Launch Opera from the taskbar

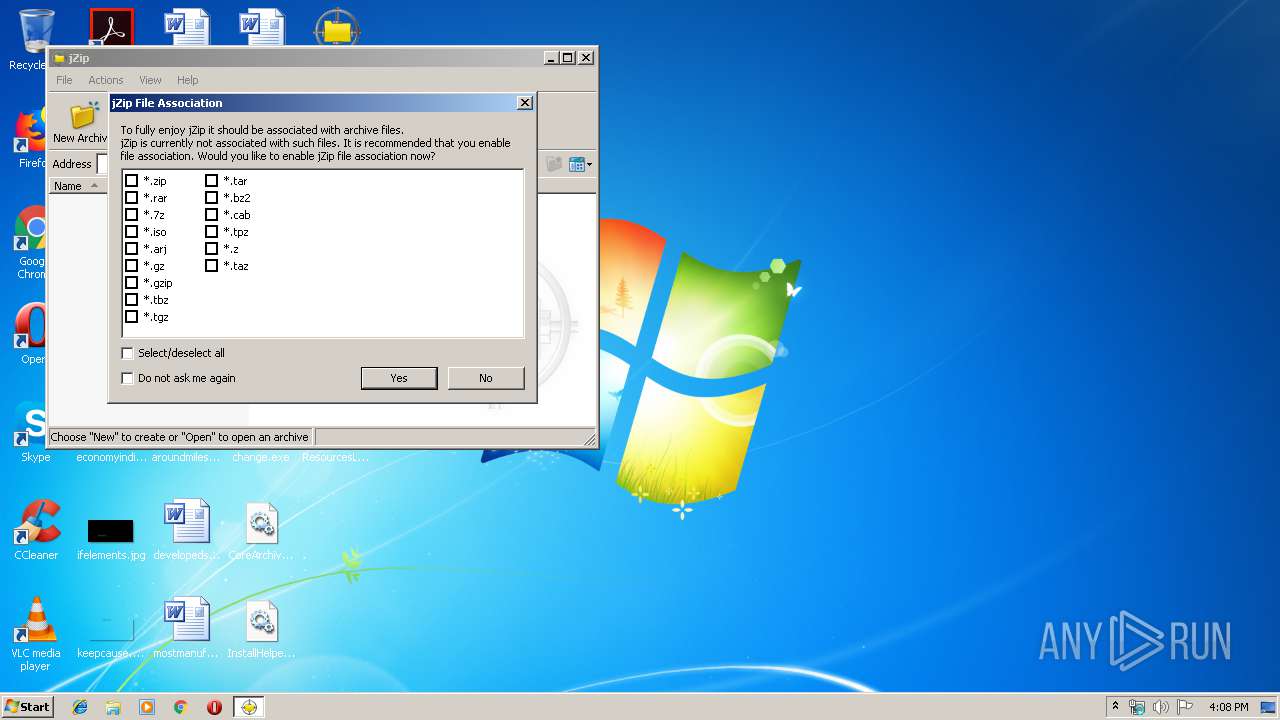click(214, 707)
